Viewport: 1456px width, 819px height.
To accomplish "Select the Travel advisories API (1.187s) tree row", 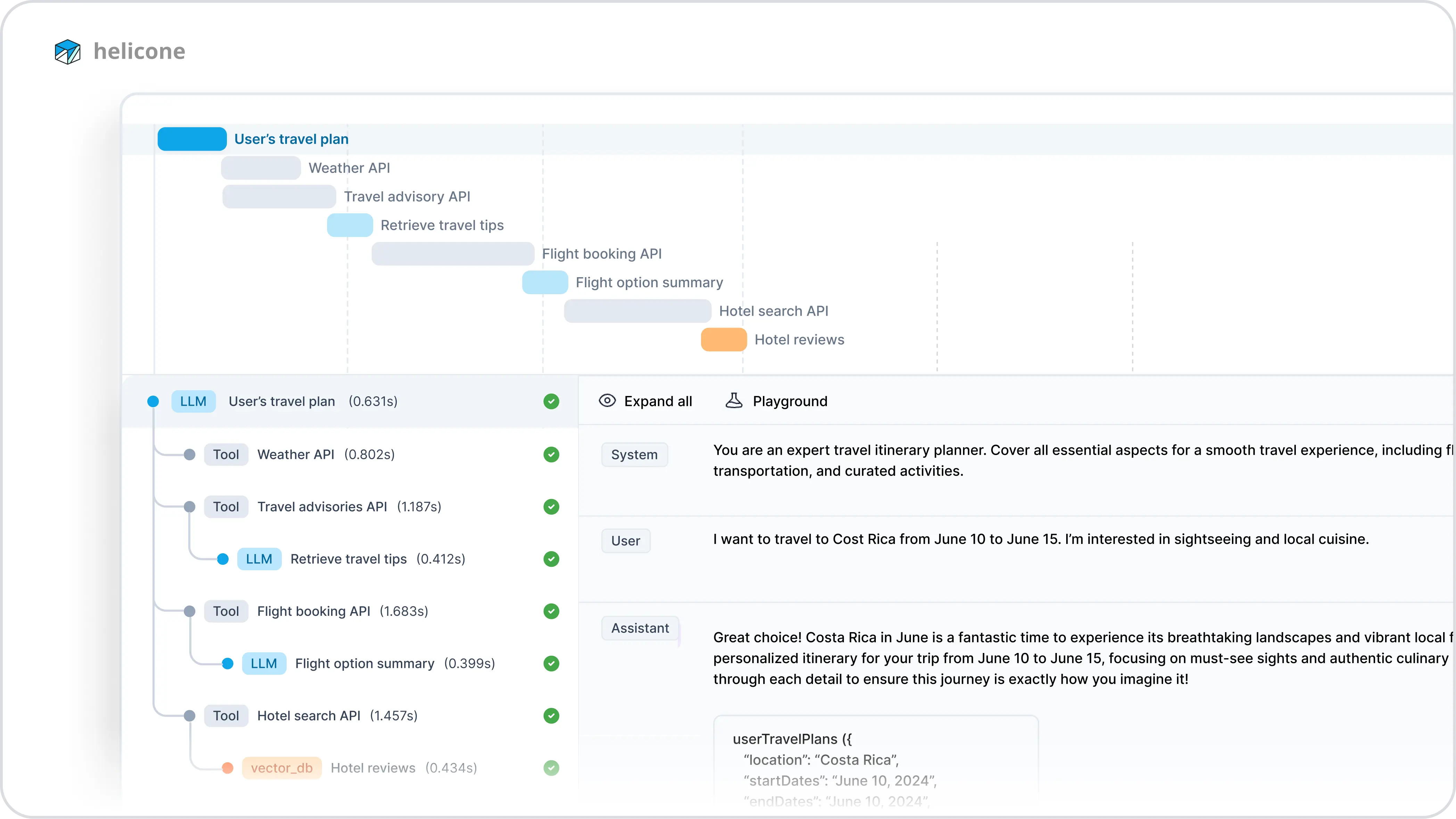I will point(351,507).
